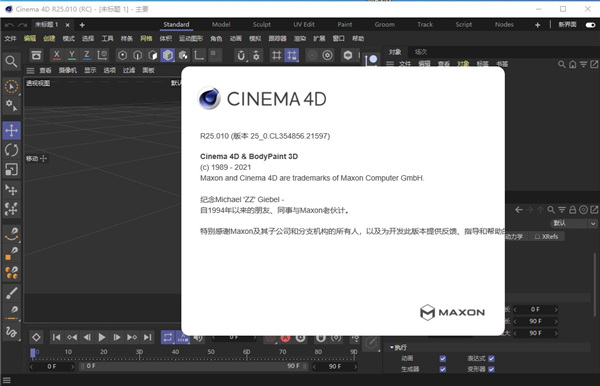Viewport: 600px width, 386px height.
Task: Toggle the 生成器 checkbox
Action: [x=443, y=369]
